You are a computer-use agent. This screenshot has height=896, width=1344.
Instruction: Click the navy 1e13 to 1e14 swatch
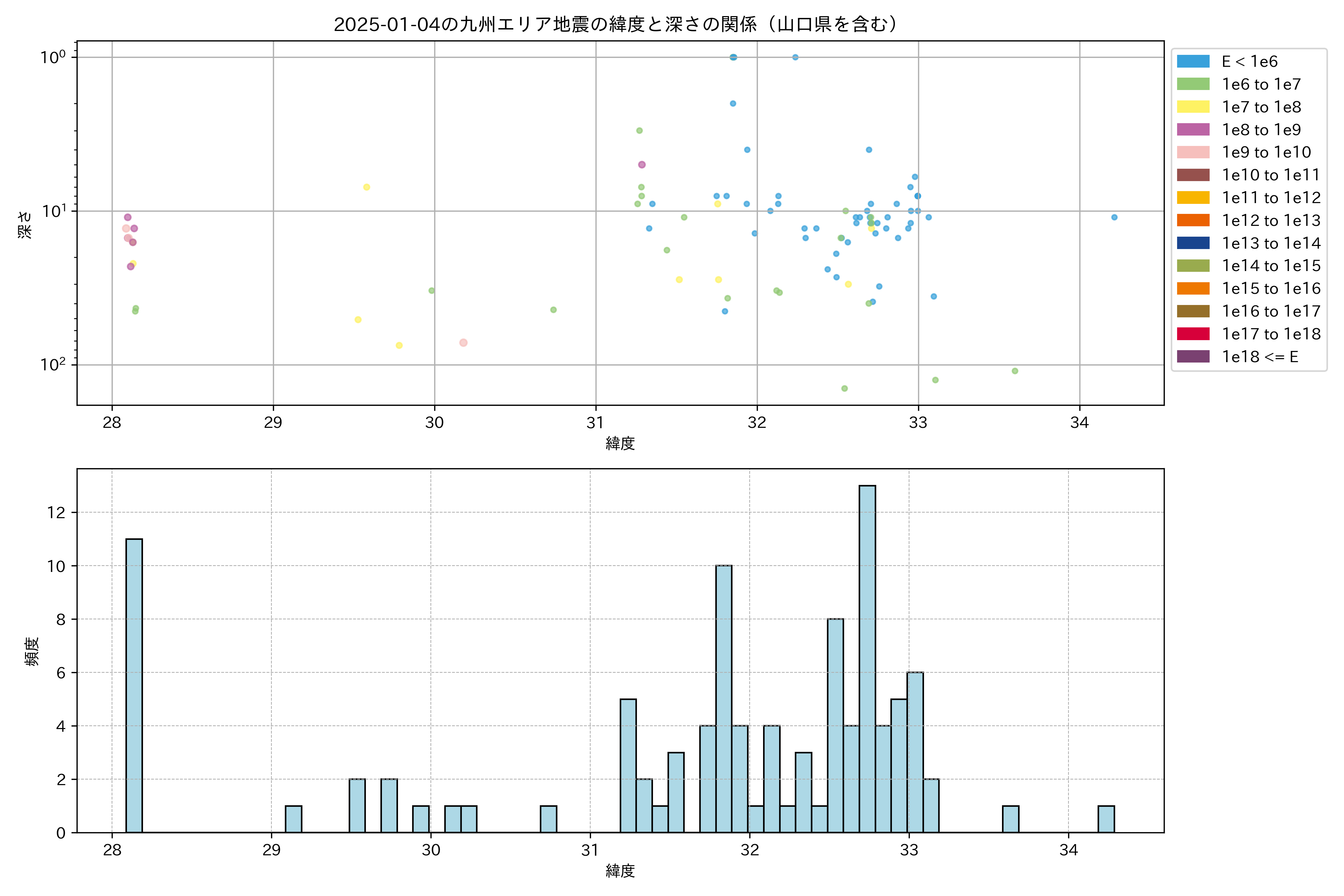coord(1193,243)
